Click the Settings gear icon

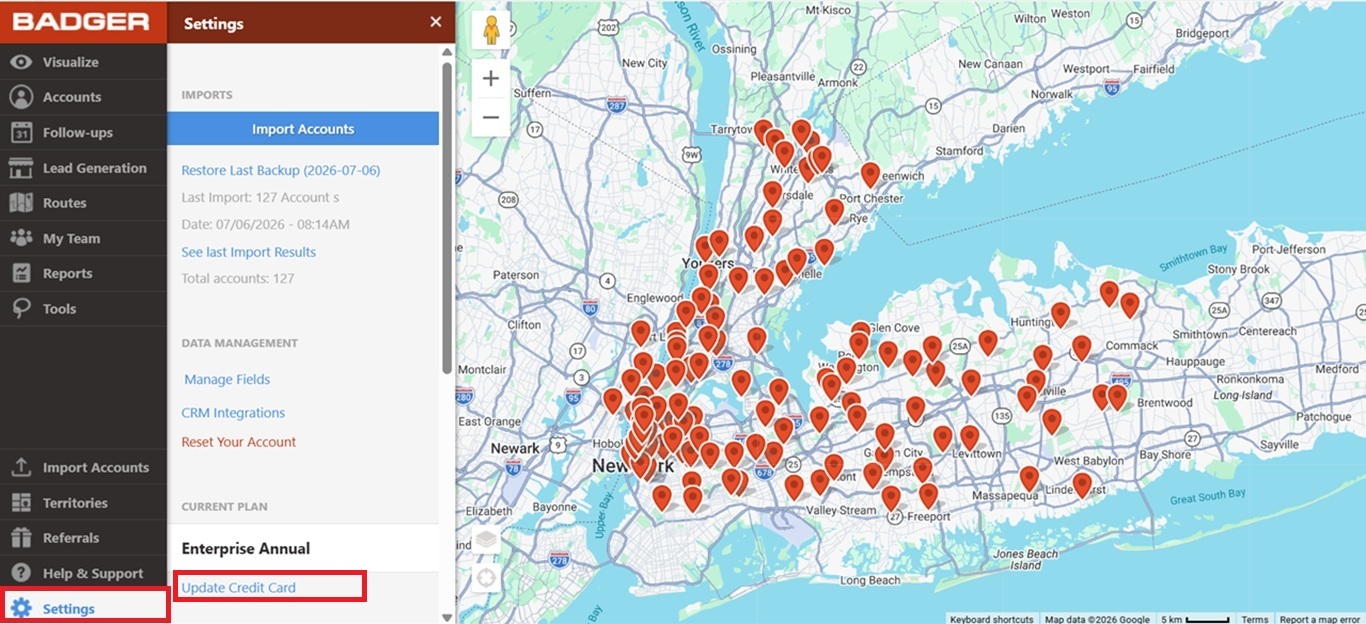pos(21,608)
